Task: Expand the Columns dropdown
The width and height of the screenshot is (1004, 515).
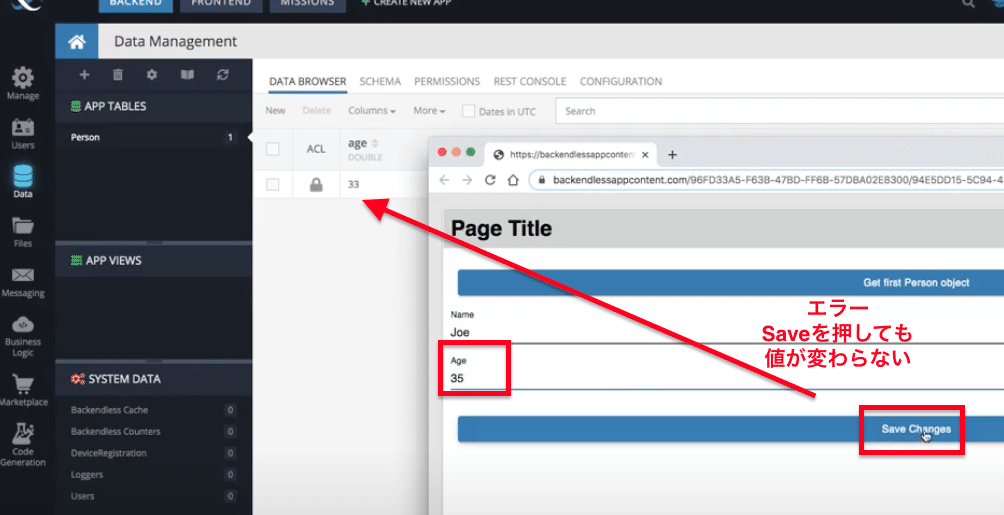Action: point(372,111)
